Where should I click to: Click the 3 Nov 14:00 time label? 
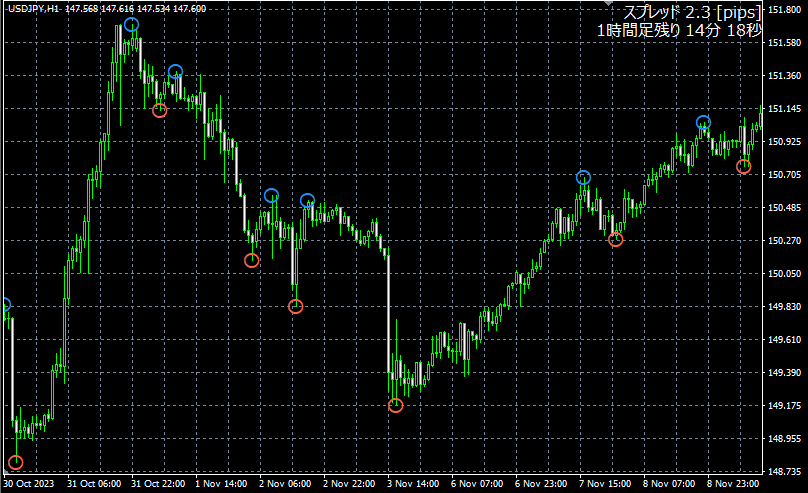pyautogui.click(x=413, y=484)
